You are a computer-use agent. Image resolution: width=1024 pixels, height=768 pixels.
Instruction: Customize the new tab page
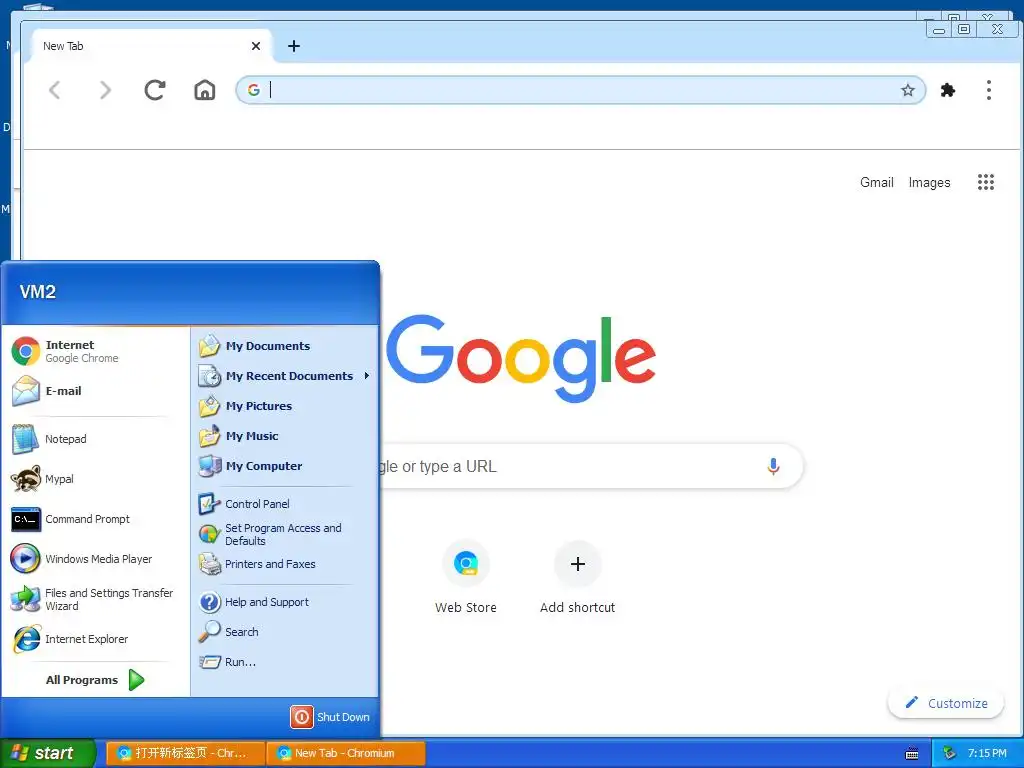(x=946, y=703)
